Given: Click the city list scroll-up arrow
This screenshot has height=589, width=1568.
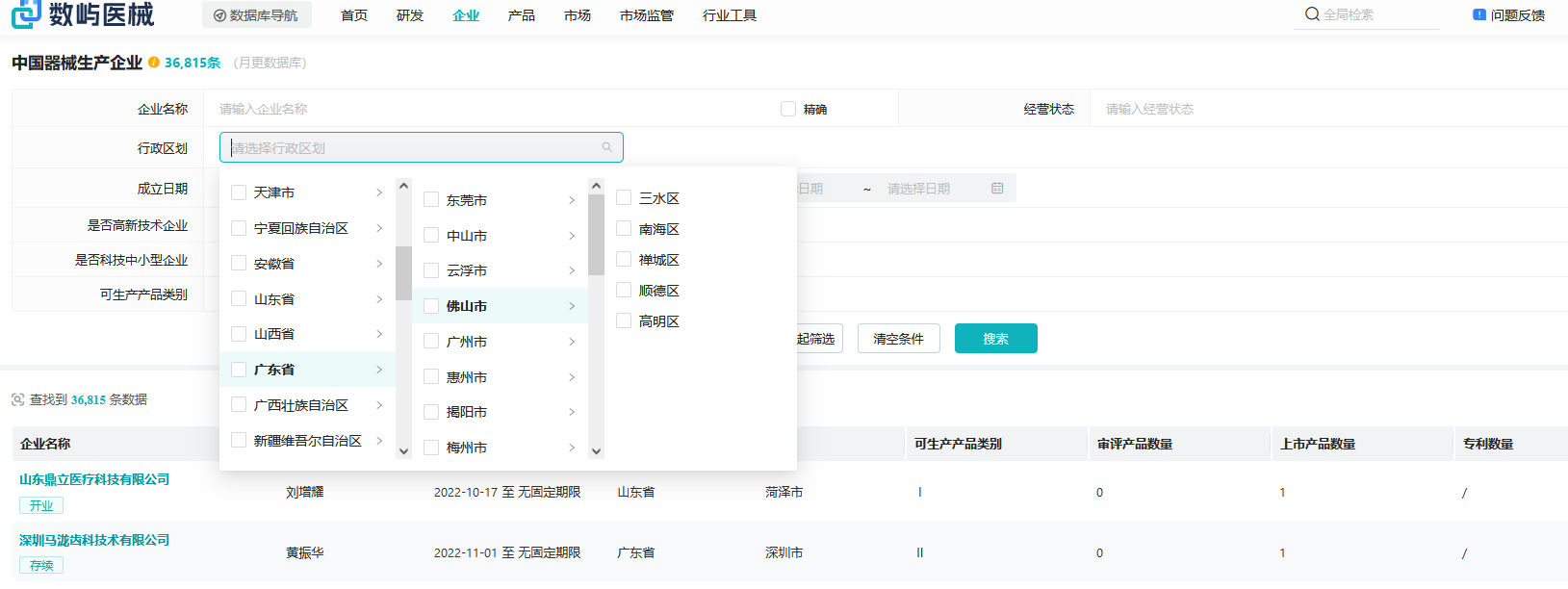Looking at the screenshot, I should [x=596, y=186].
